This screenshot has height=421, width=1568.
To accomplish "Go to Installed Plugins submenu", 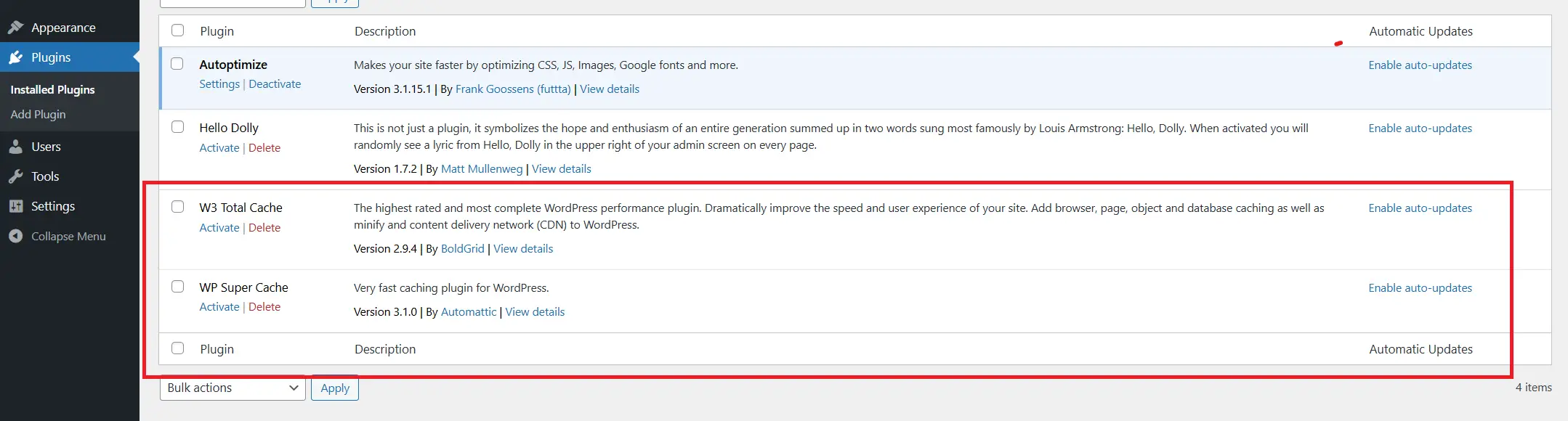I will pyautogui.click(x=52, y=89).
